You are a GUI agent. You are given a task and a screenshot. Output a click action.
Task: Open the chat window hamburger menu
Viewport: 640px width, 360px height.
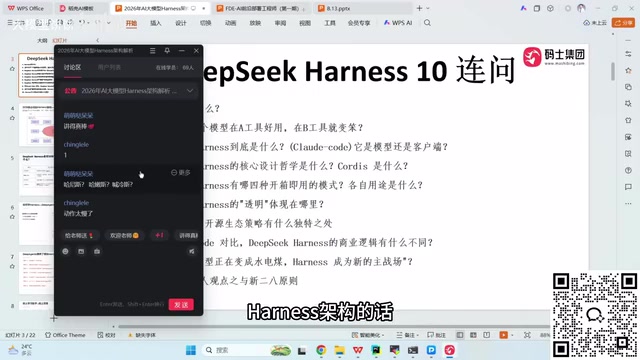[x=152, y=51]
